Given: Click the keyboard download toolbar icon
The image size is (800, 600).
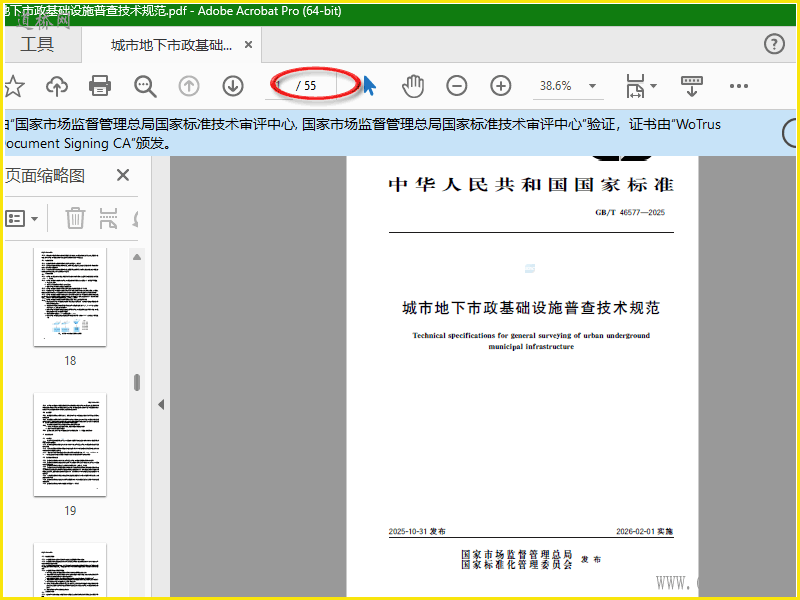Looking at the screenshot, I should point(692,86).
